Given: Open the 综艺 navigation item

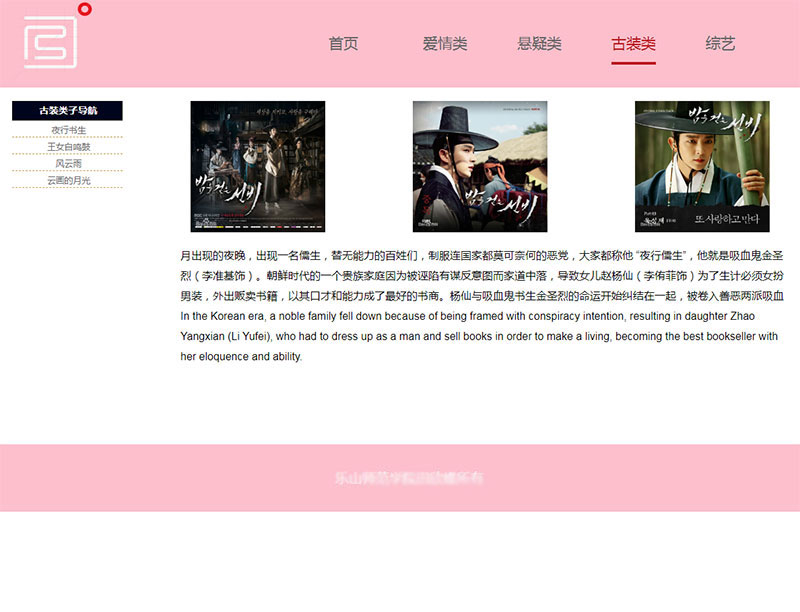Looking at the screenshot, I should click(720, 44).
